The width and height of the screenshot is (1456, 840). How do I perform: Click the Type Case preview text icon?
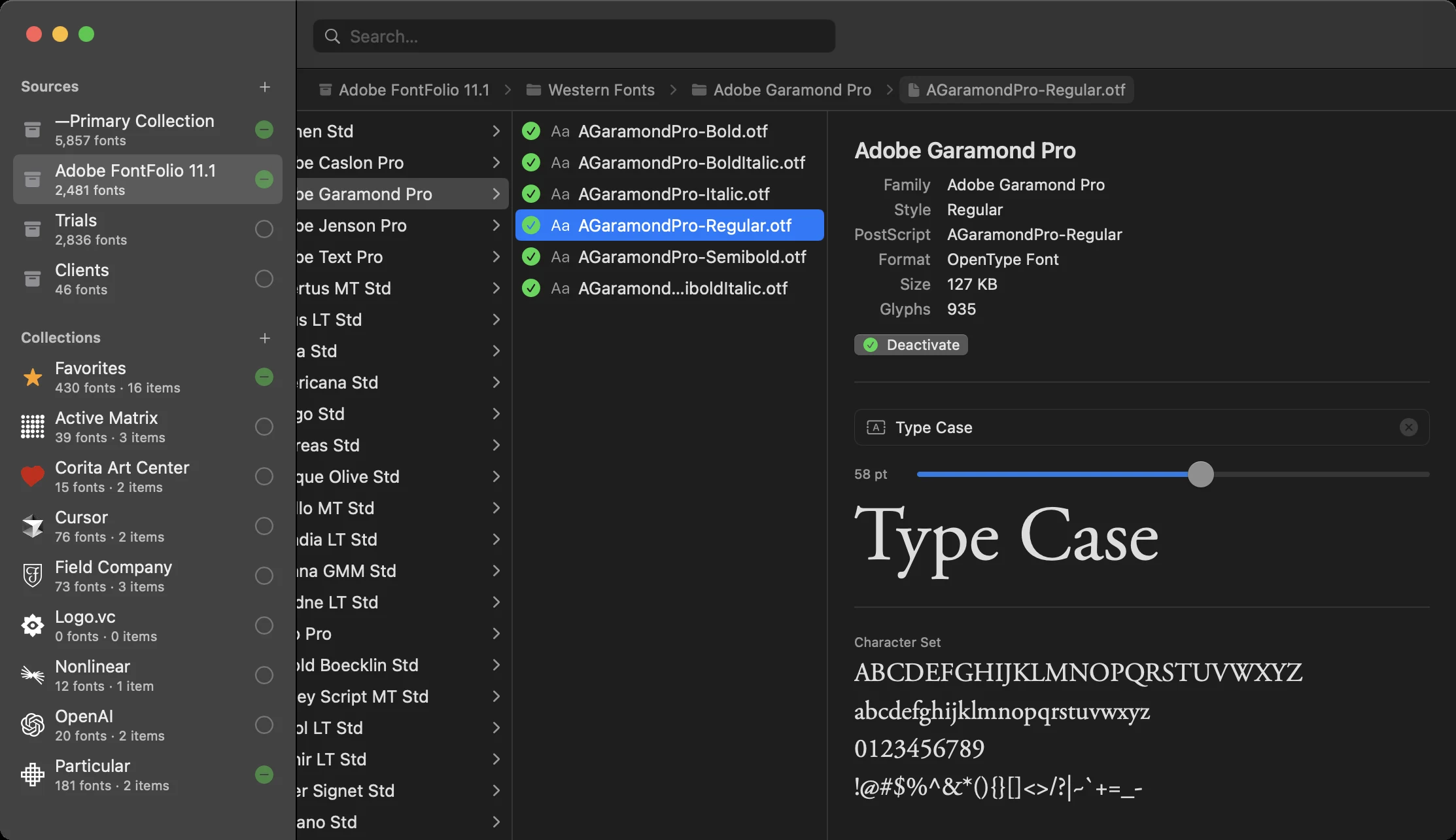tap(876, 427)
